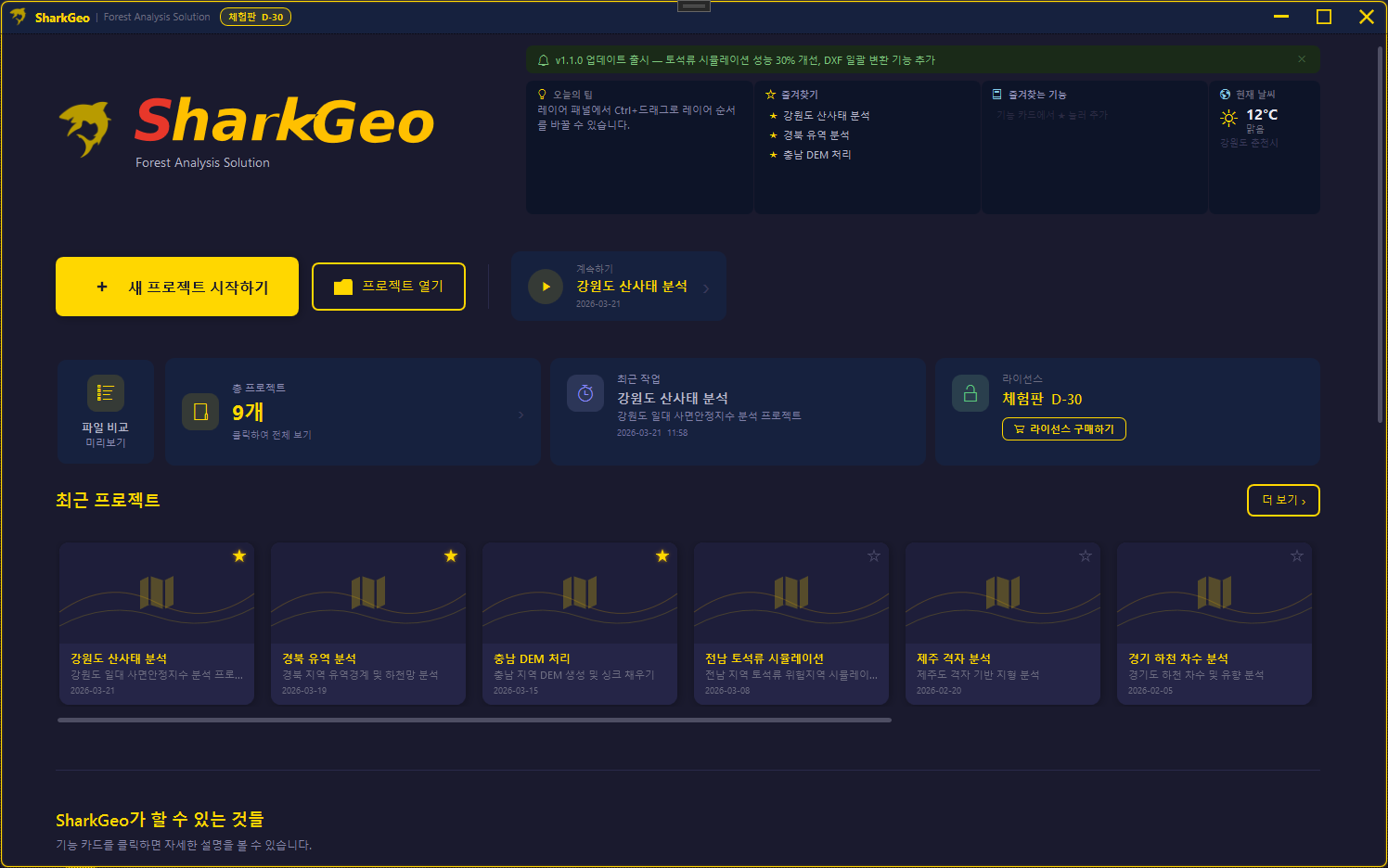Open the 강원도 산사태 분석 project thumbnail

[x=157, y=594]
